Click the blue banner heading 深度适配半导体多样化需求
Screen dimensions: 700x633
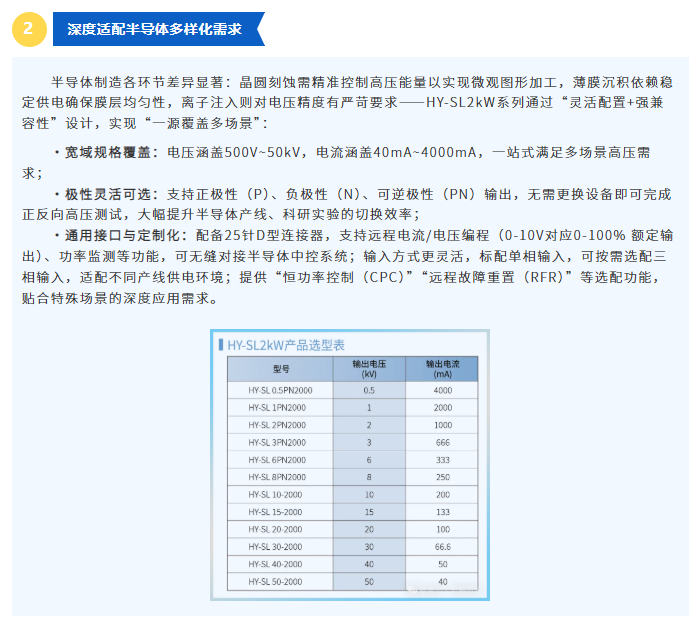155,29
